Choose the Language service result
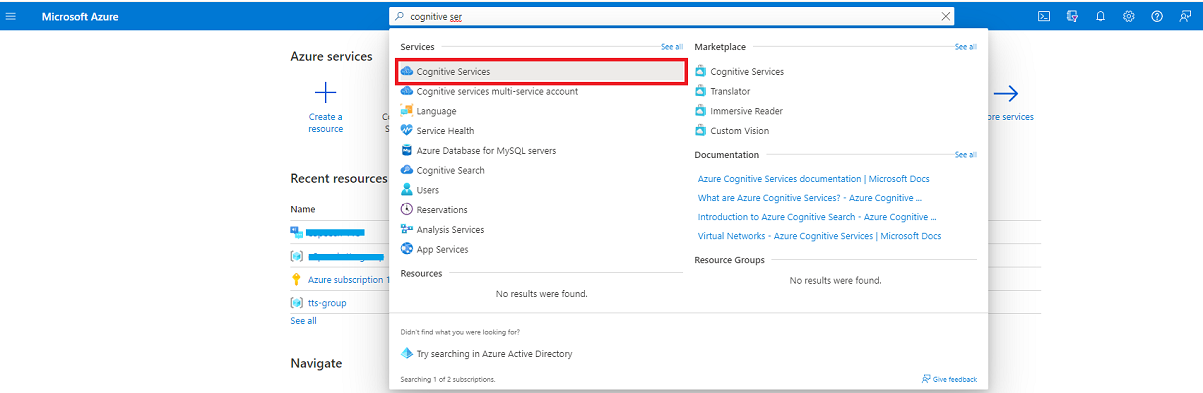Viewport: 1203px width, 393px height. pos(436,111)
